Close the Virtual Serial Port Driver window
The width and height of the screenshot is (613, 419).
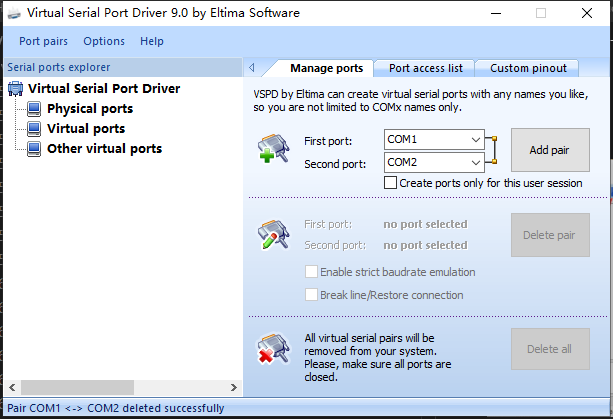[587, 13]
